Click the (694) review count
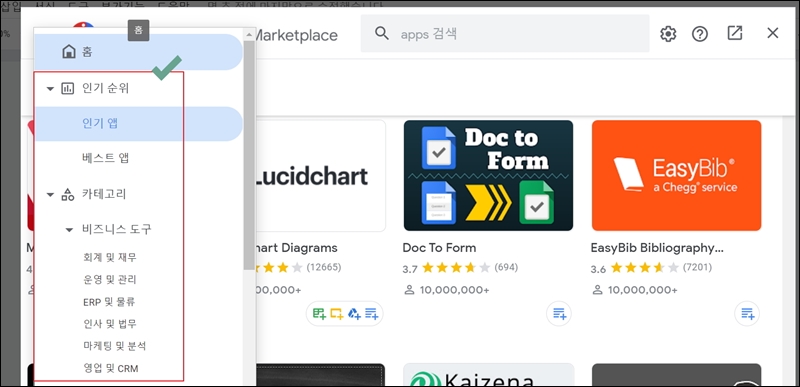 pos(506,267)
